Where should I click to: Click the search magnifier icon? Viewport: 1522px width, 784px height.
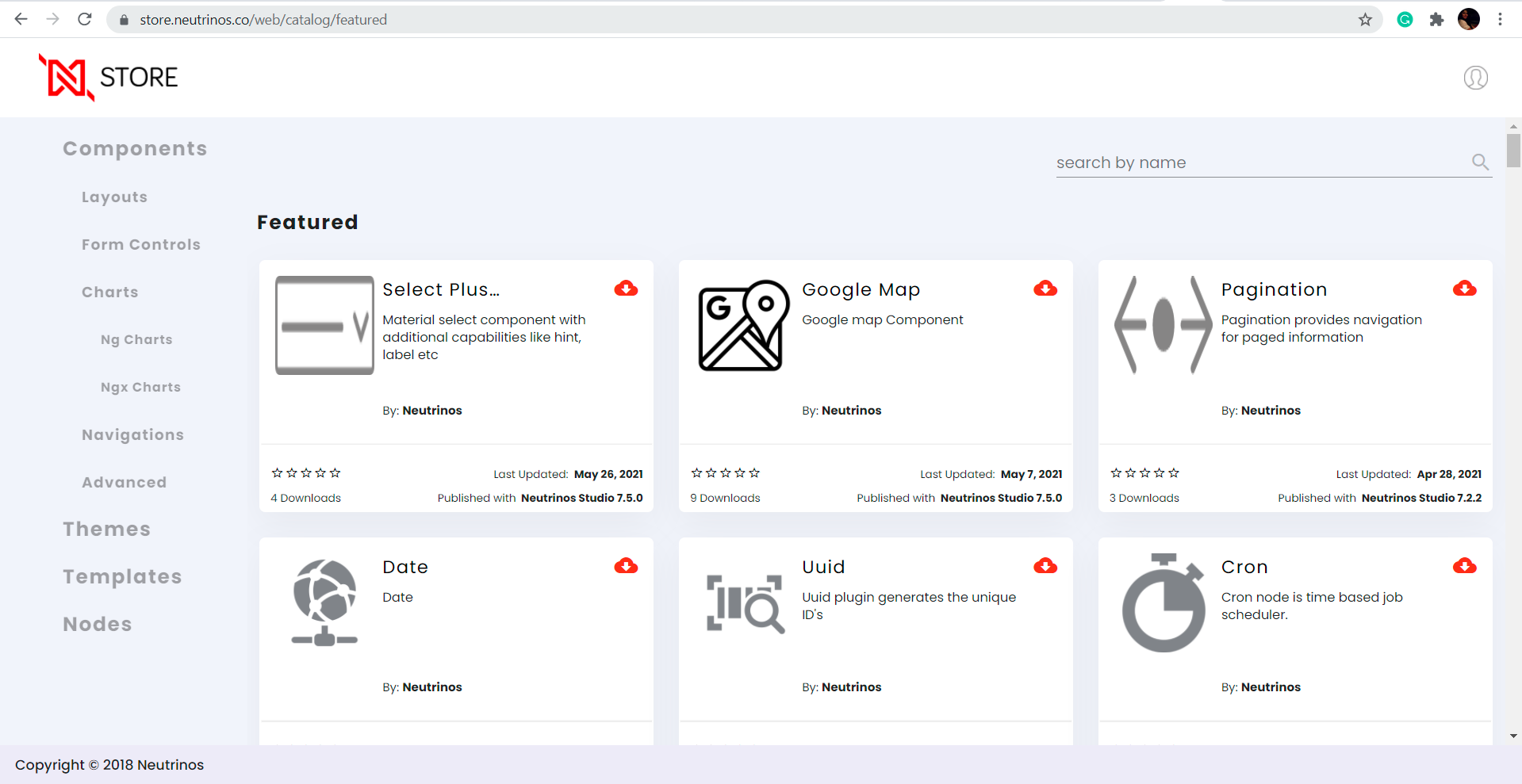point(1480,163)
